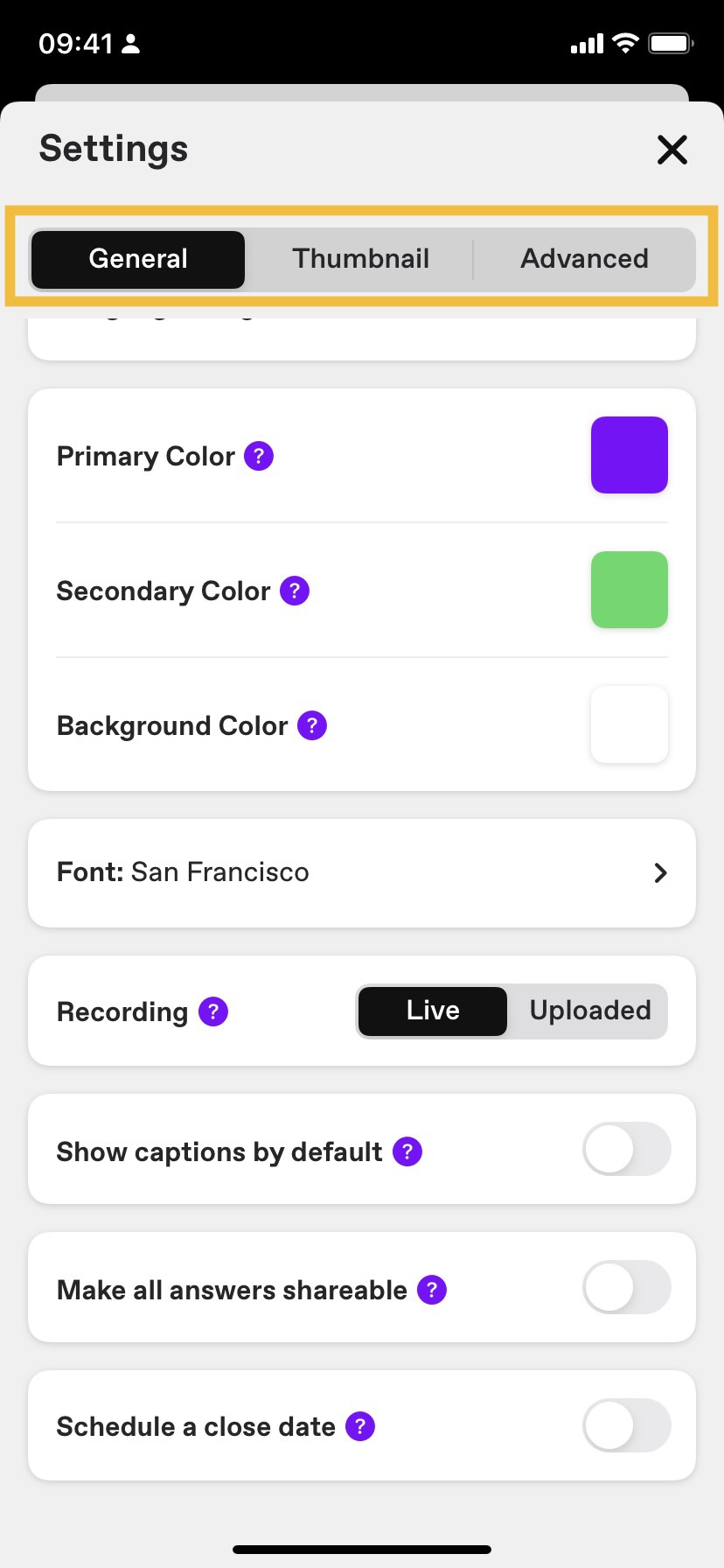The height and width of the screenshot is (1568, 724).
Task: Tap the white Background Color swatch
Action: (x=630, y=724)
